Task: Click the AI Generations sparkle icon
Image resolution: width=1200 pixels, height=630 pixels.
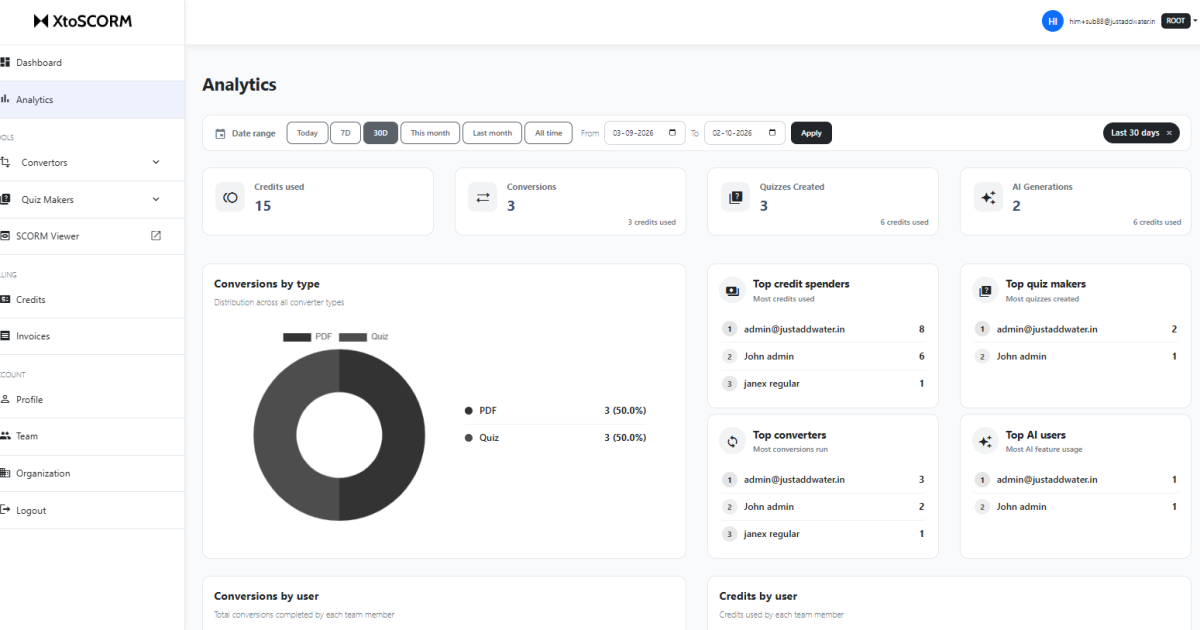Action: 988,197
